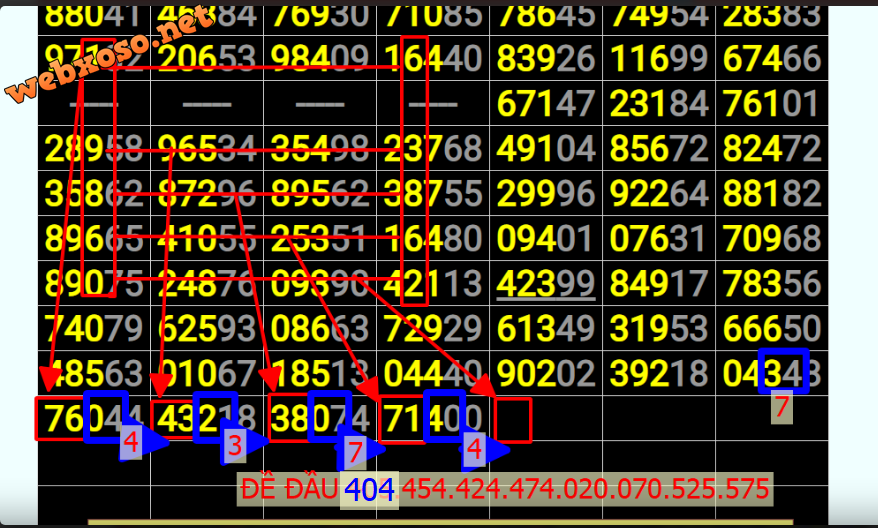Viewport: 878px width, 528px height.
Task: Click the cell showing 01067
Action: click(207, 373)
